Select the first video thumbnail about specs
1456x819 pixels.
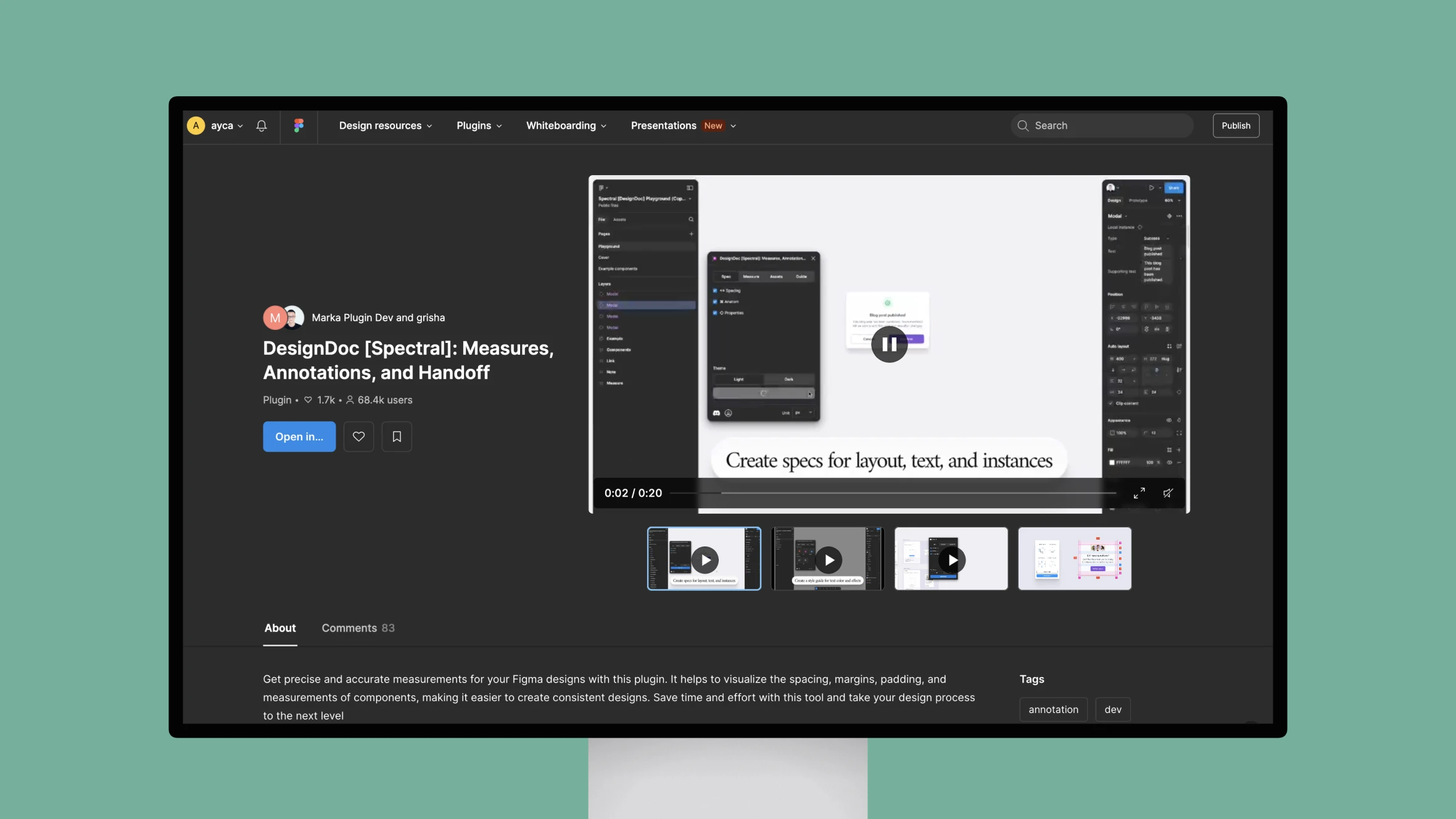704,559
